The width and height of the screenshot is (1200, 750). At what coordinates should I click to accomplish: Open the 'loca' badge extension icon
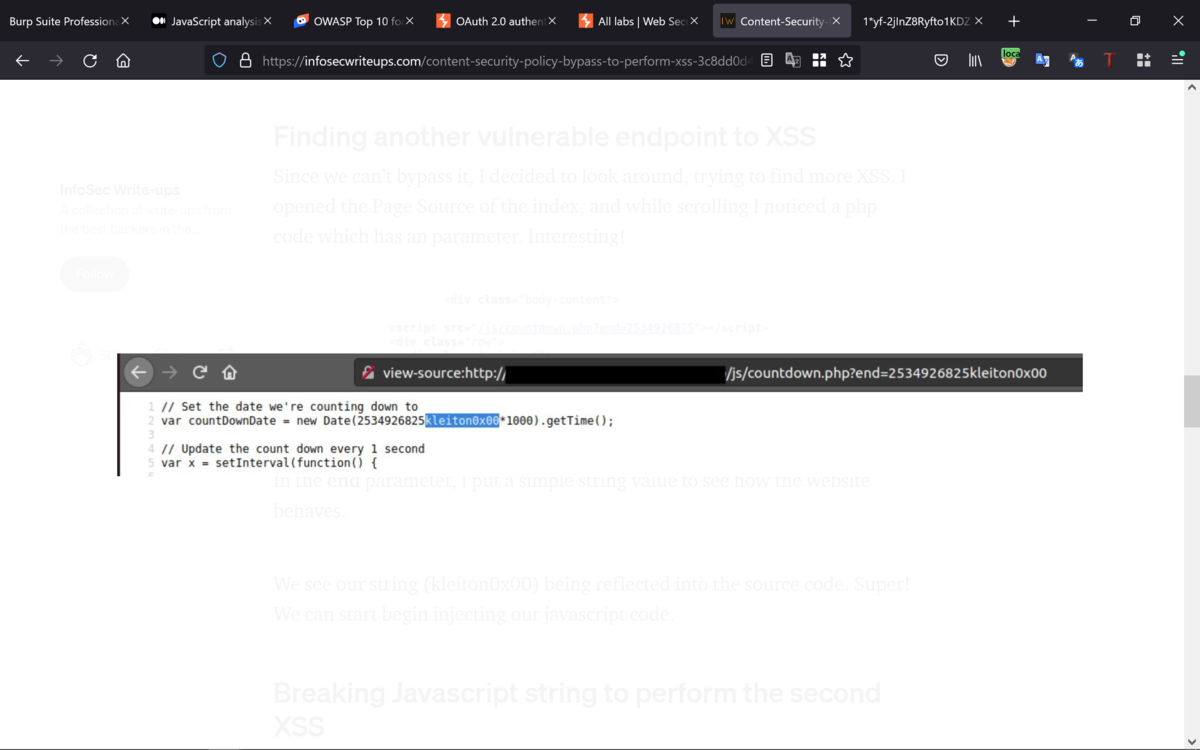1010,59
